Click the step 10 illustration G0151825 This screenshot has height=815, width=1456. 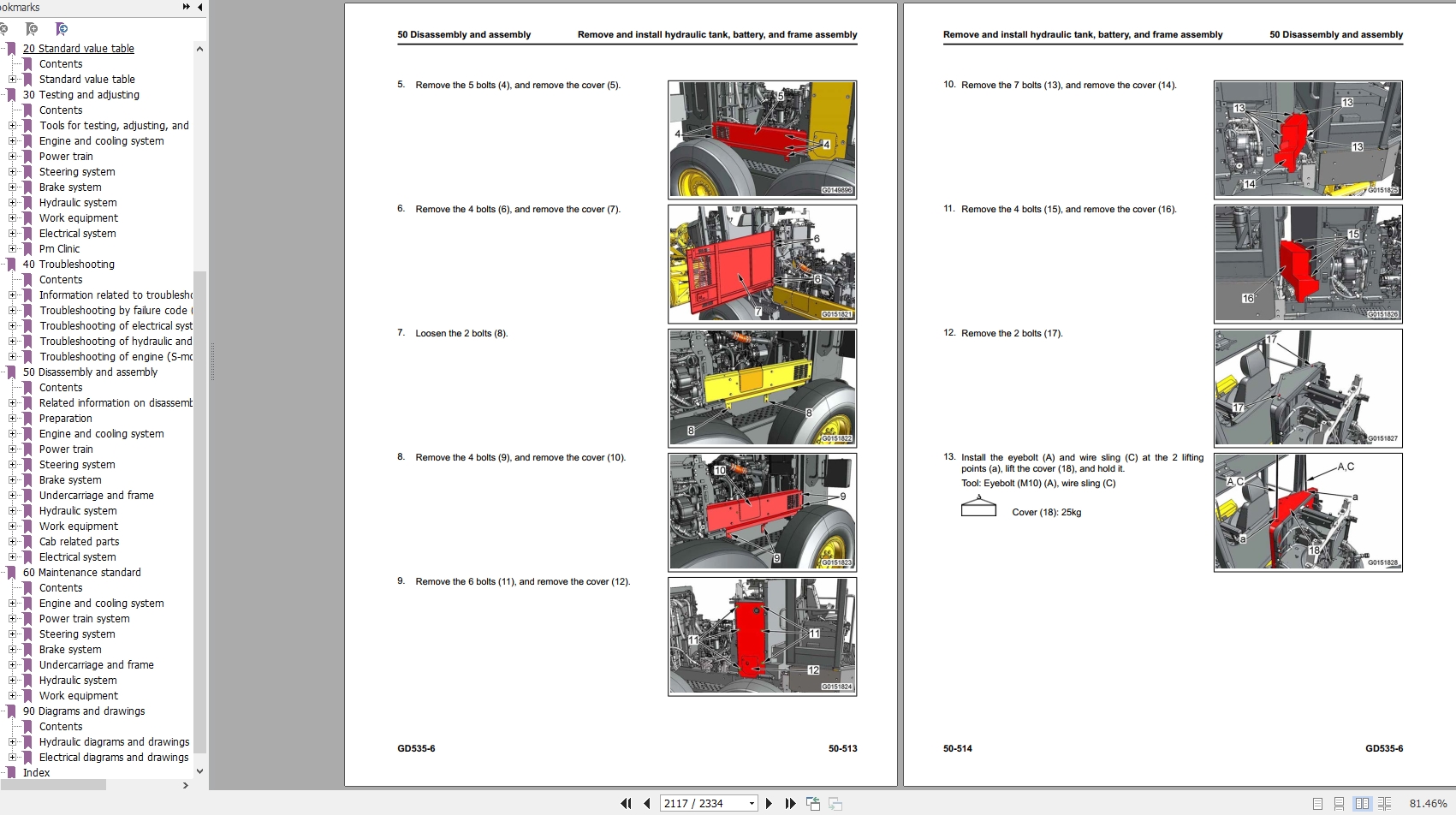[x=1308, y=140]
